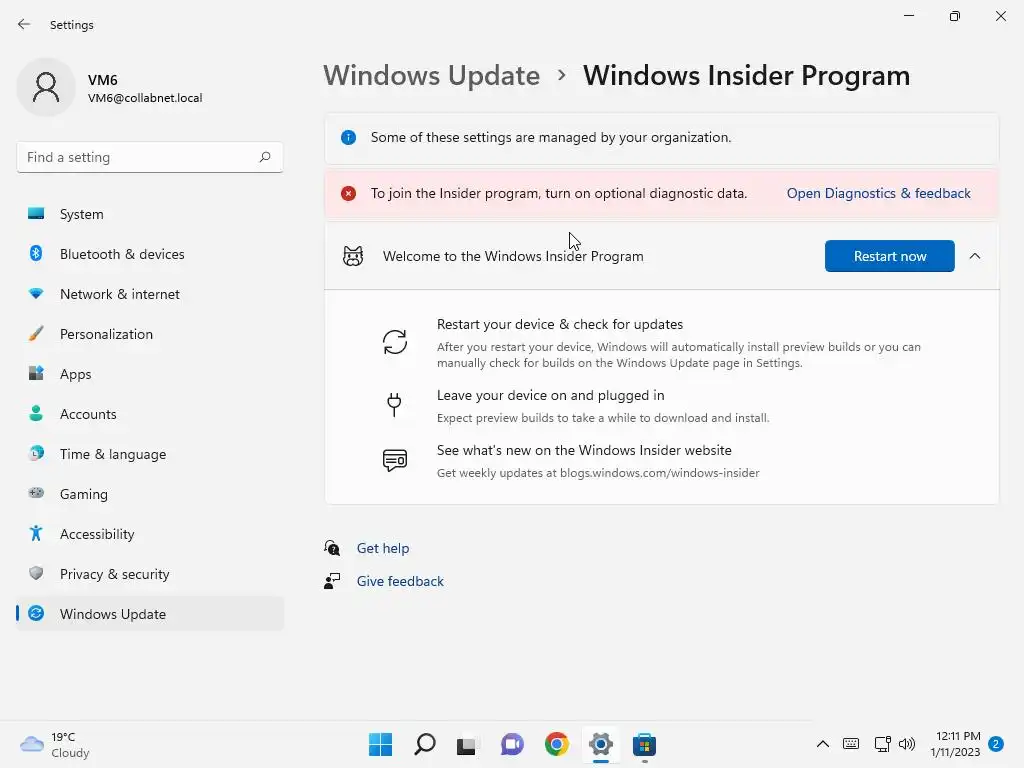The image size is (1024, 768).
Task: Click the red error icon in diagnostic banner
Action: (348, 193)
